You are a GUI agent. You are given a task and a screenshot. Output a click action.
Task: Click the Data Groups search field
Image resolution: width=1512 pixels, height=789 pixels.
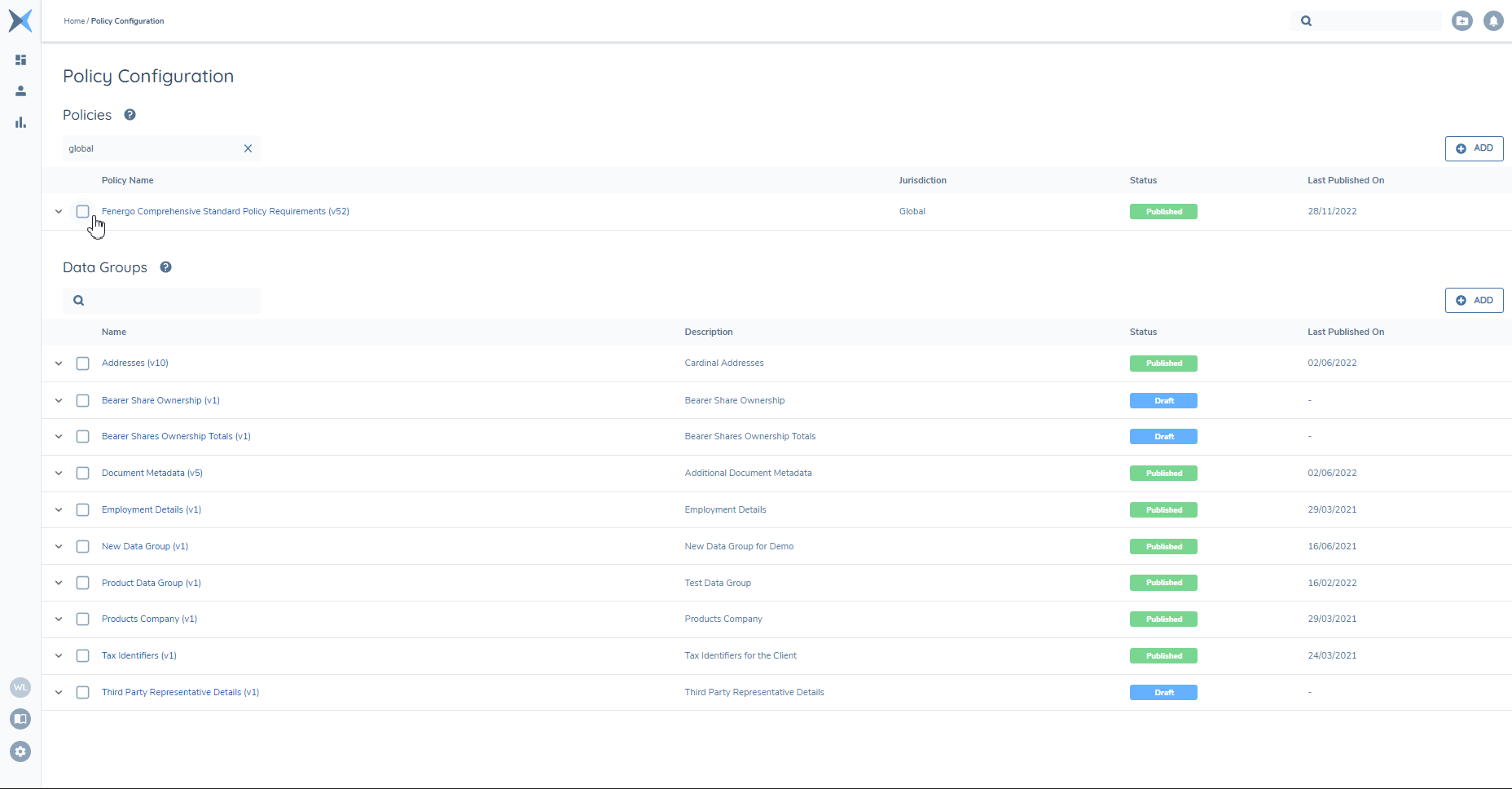point(171,301)
